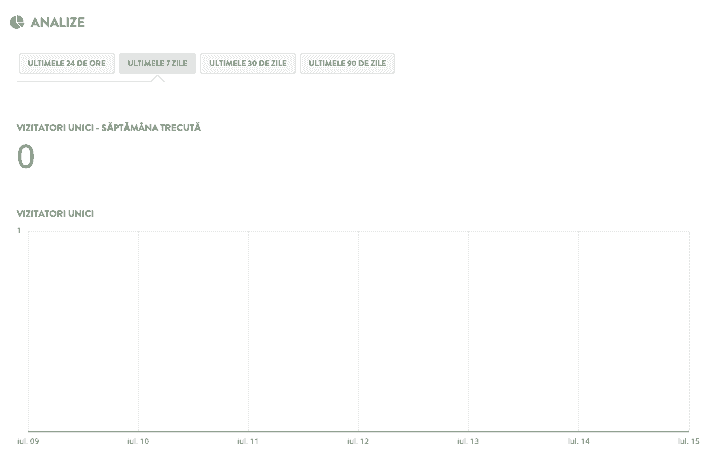Click the Analize pie chart icon

click(17, 22)
